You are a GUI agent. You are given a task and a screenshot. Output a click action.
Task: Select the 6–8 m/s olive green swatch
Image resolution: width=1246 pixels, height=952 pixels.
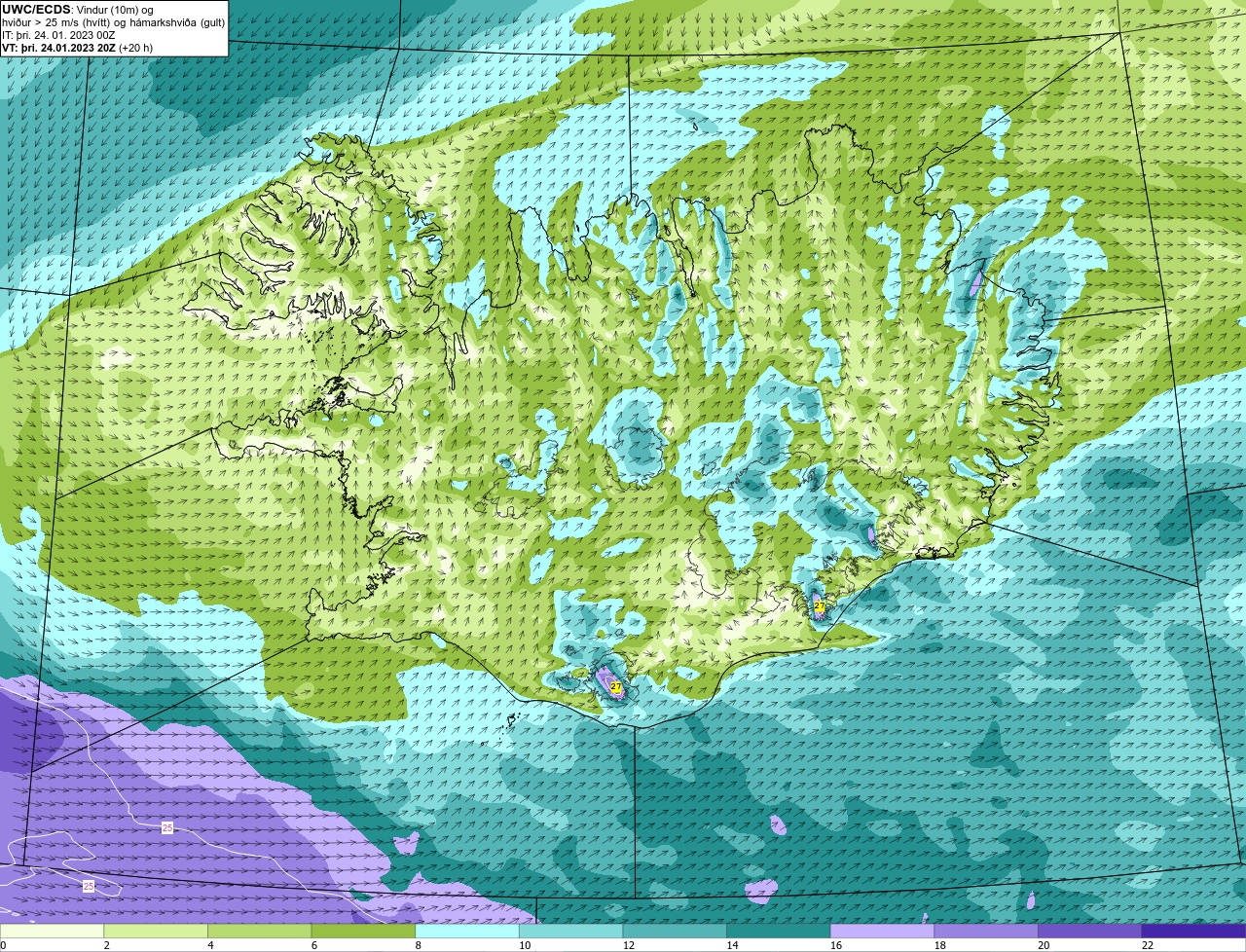pyautogui.click(x=363, y=931)
